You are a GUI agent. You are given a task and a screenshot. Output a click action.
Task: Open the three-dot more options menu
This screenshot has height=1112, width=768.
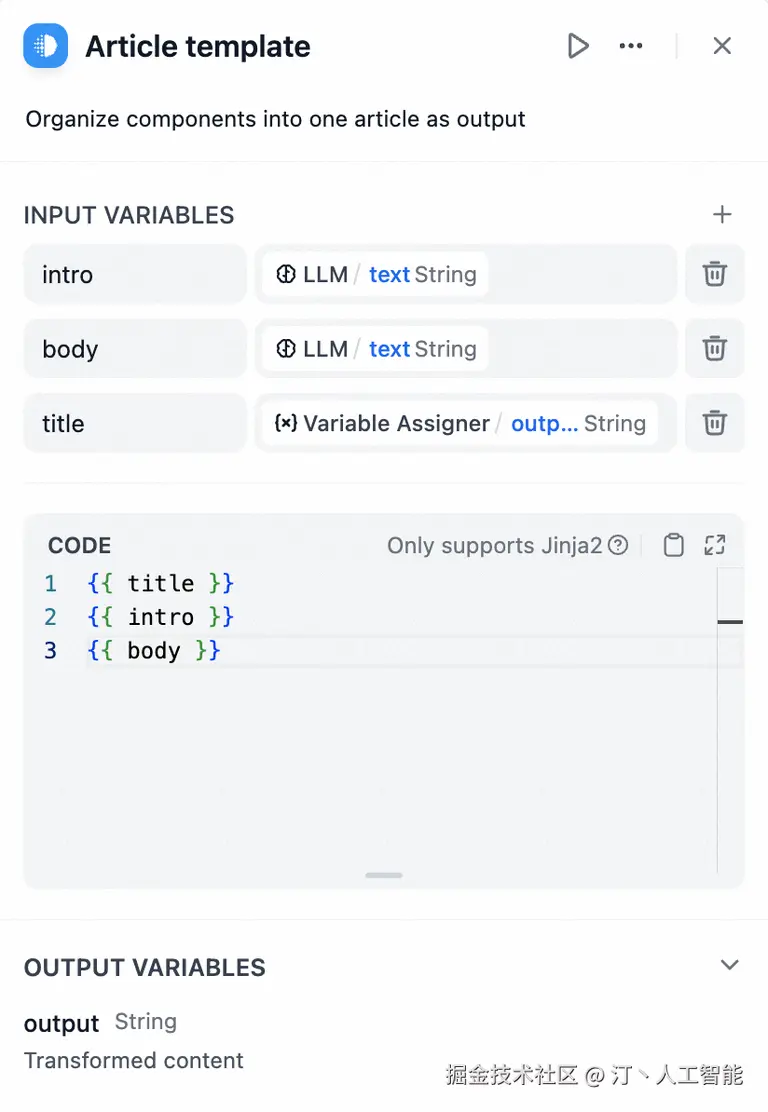click(631, 46)
